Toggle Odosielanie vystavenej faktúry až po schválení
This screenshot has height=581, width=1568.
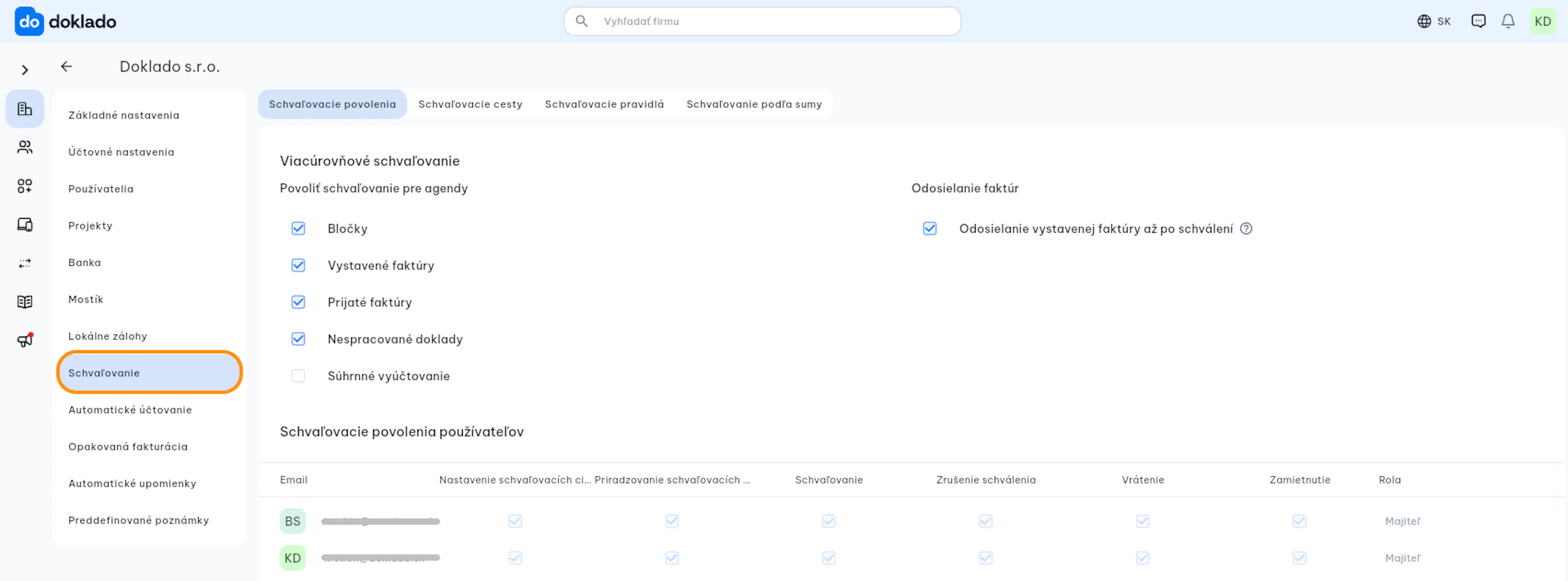929,229
